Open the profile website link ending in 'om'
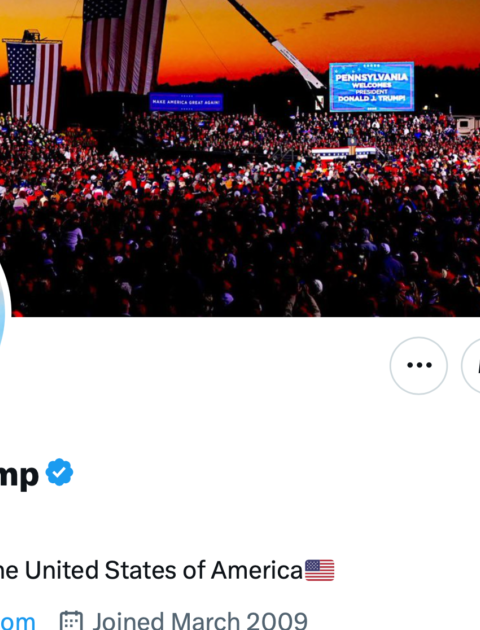 (x=17, y=621)
